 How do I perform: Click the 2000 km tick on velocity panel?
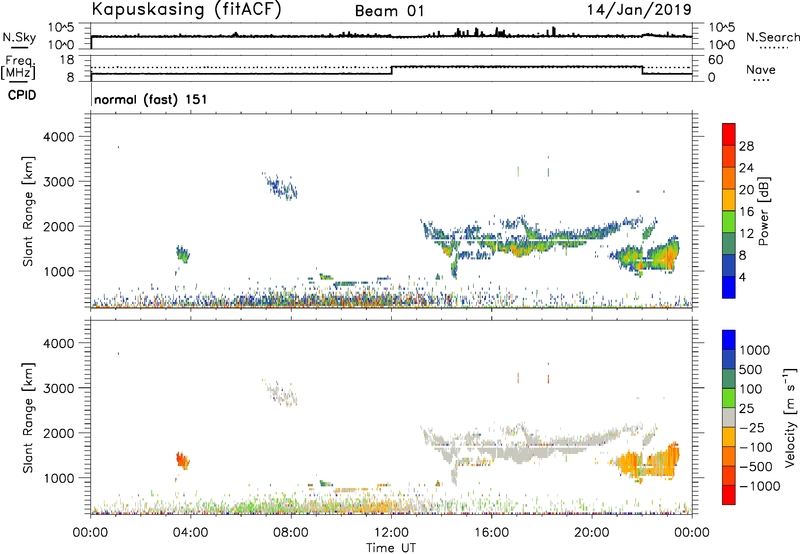[58, 433]
